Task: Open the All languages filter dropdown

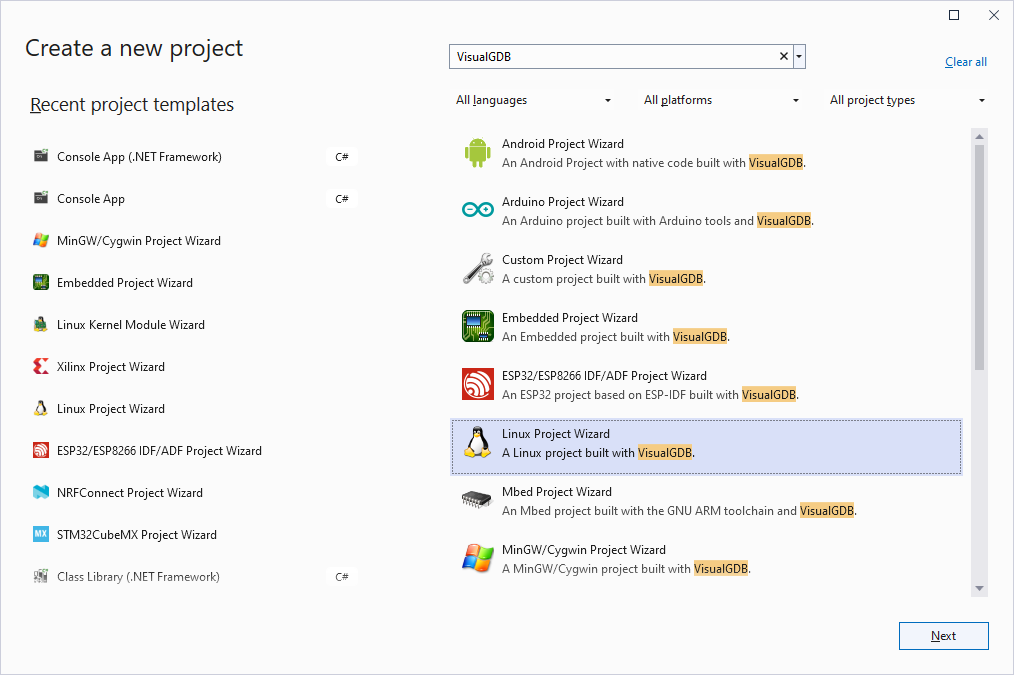Action: pyautogui.click(x=534, y=100)
